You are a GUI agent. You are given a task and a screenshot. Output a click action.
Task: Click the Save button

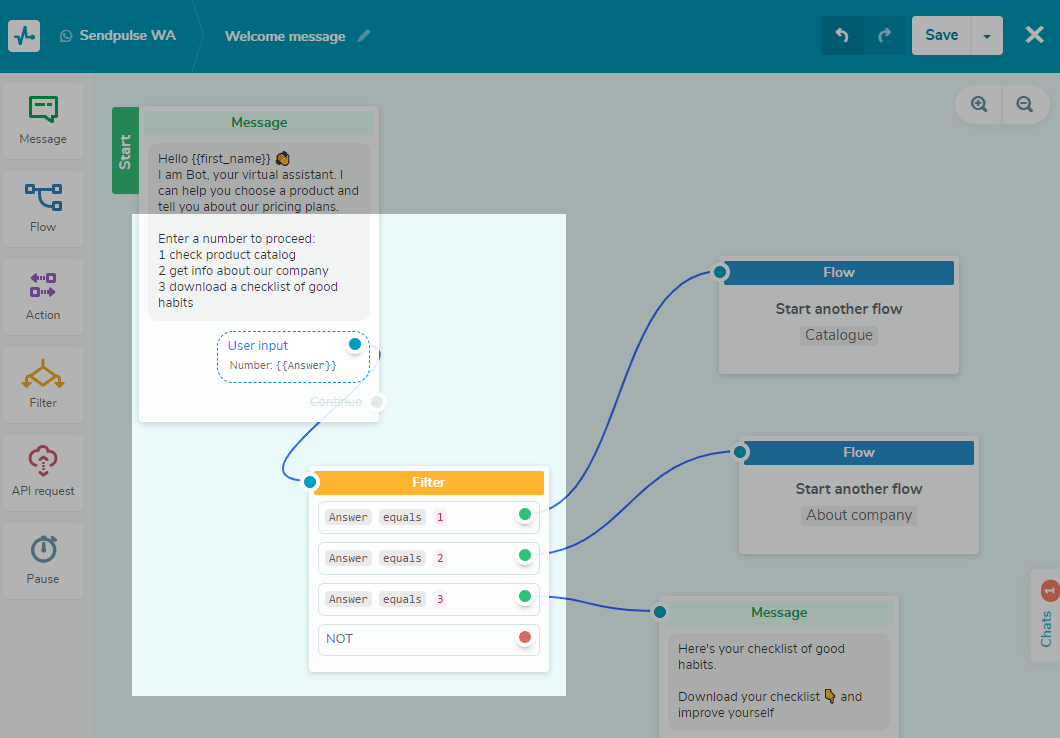(x=941, y=35)
